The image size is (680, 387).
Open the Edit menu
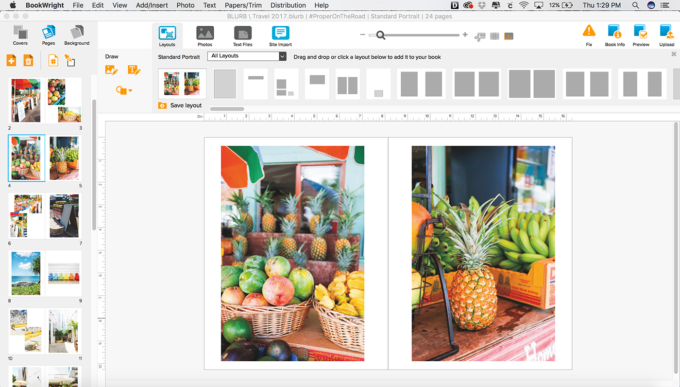(x=98, y=5)
